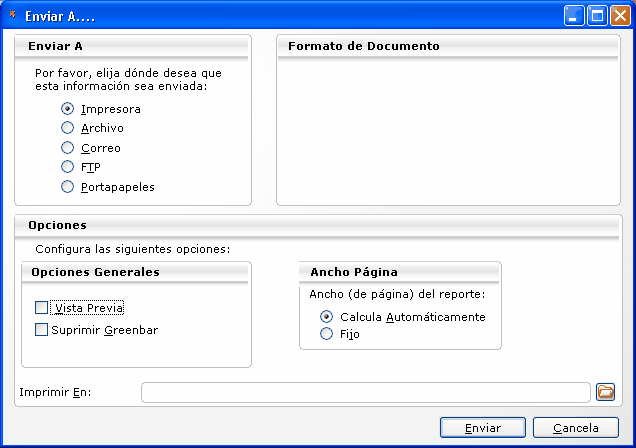Click the browse folder icon beside Imprimir En

tap(605, 391)
